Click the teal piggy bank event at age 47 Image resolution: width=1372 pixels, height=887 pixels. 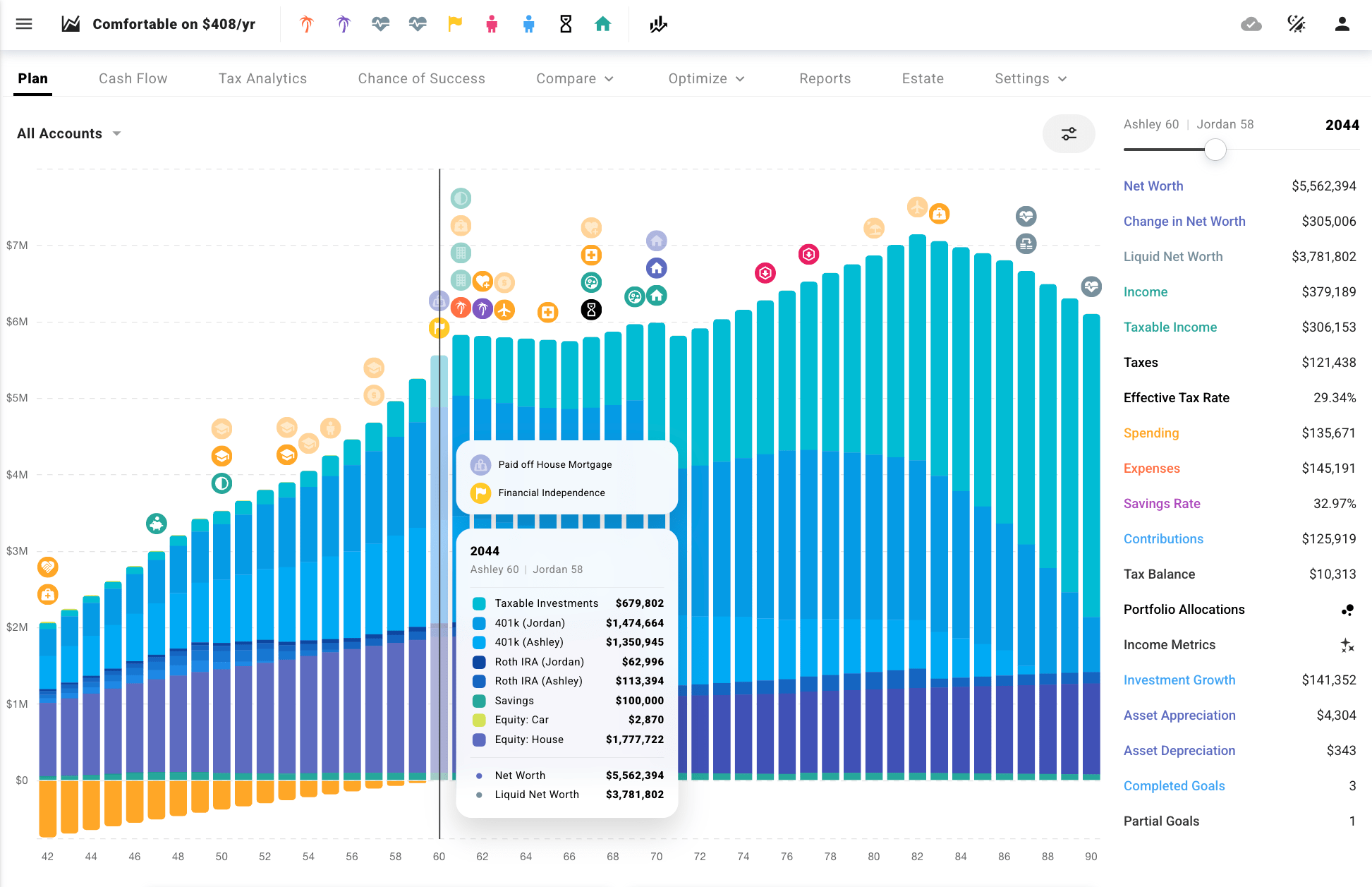coord(157,524)
